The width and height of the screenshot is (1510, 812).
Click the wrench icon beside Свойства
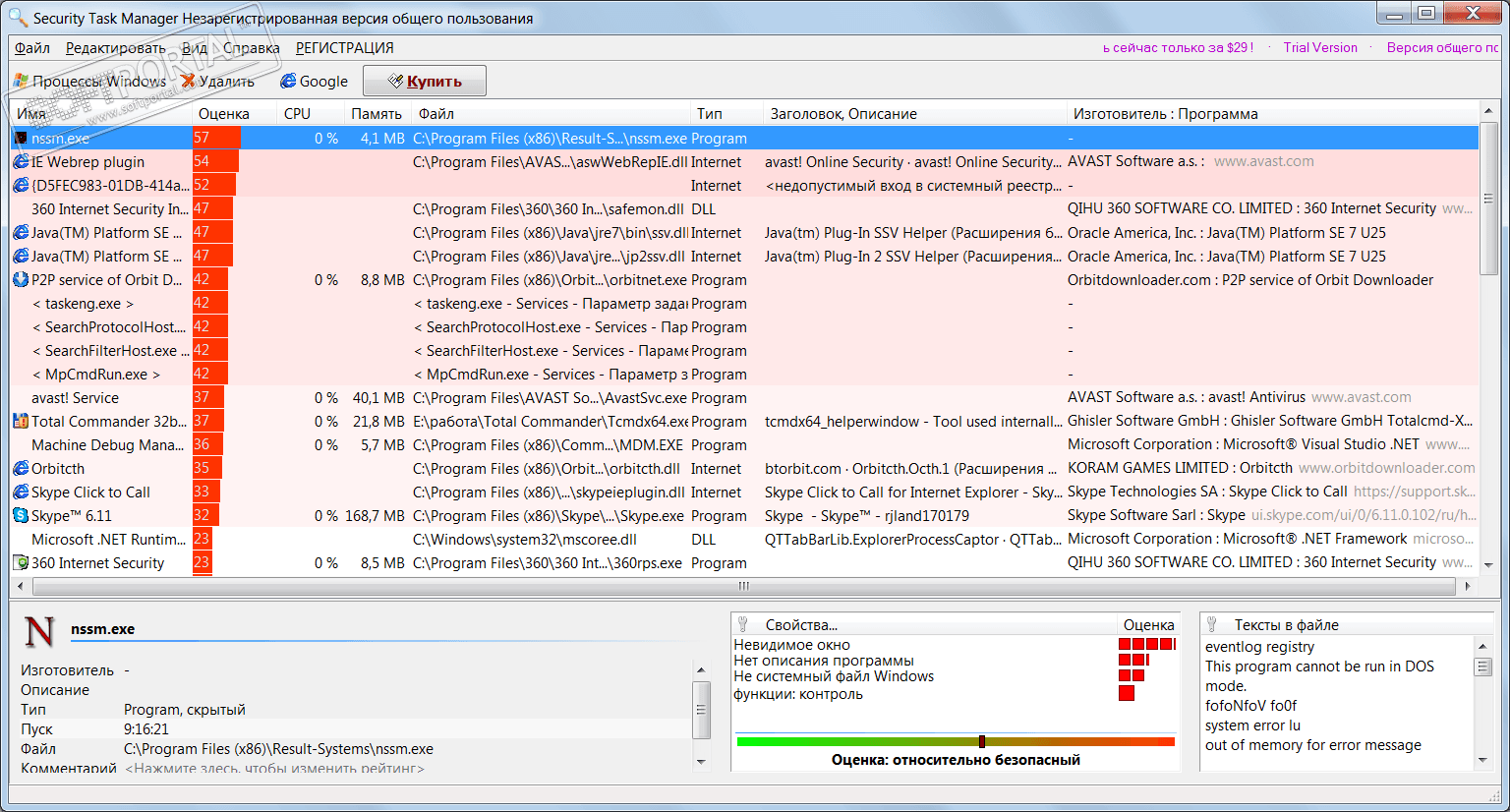(x=744, y=625)
